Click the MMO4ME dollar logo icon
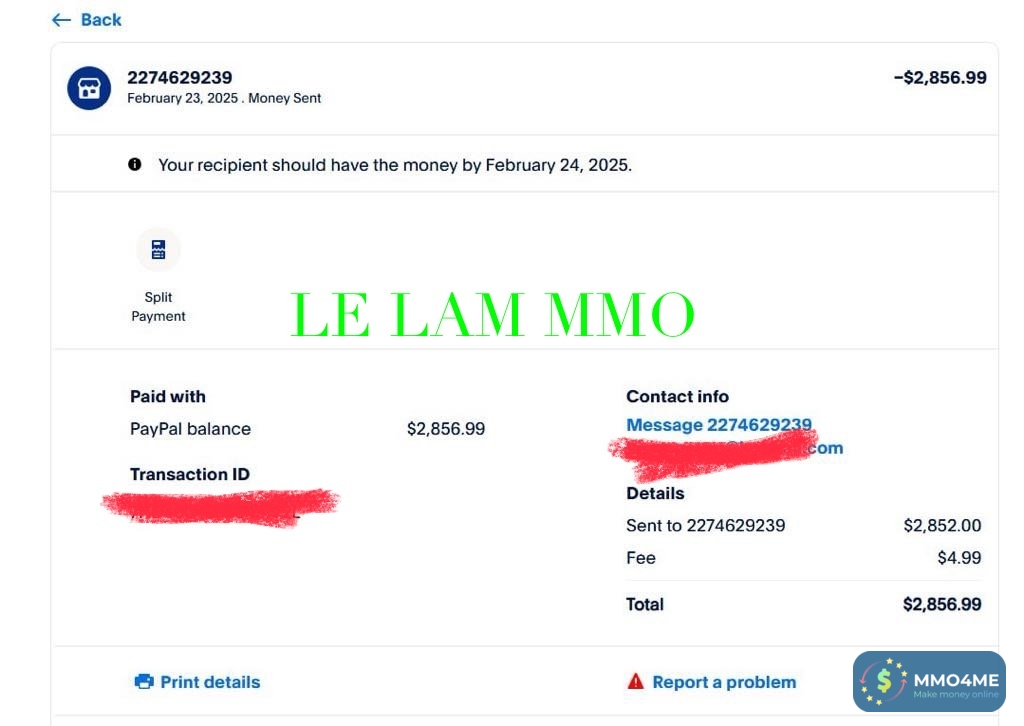 [x=884, y=683]
